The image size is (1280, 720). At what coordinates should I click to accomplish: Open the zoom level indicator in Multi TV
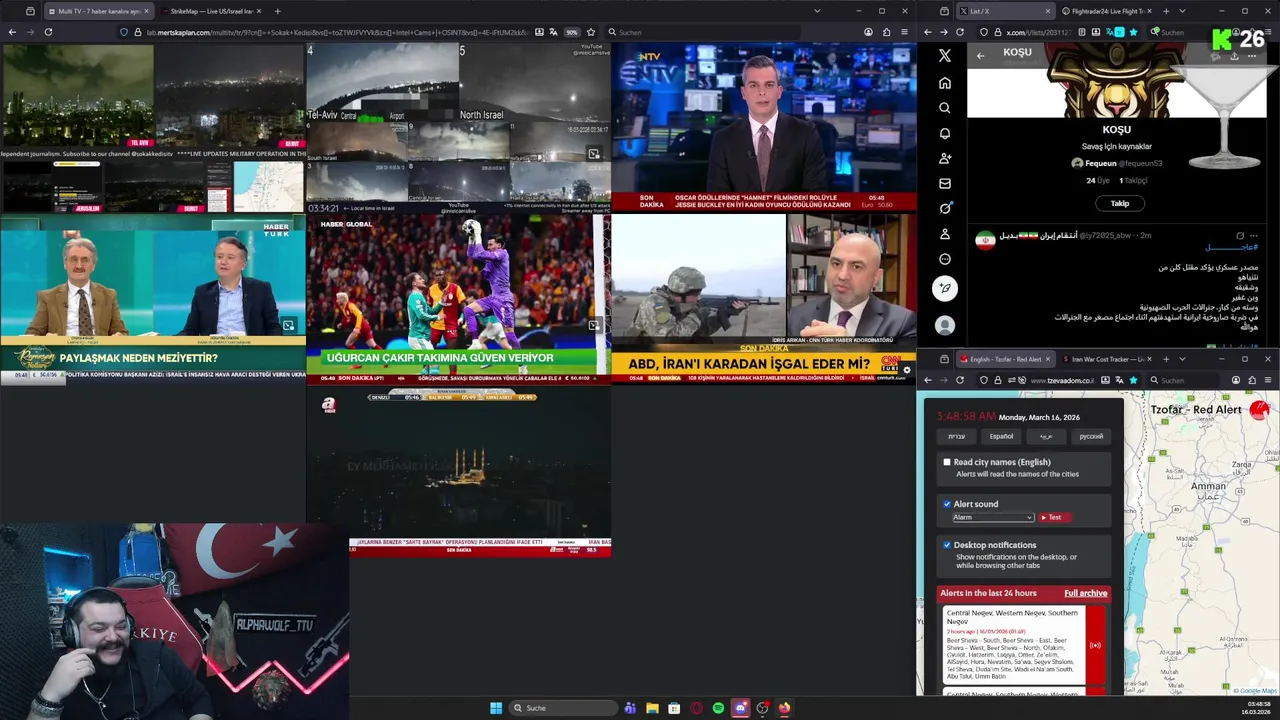[x=572, y=32]
